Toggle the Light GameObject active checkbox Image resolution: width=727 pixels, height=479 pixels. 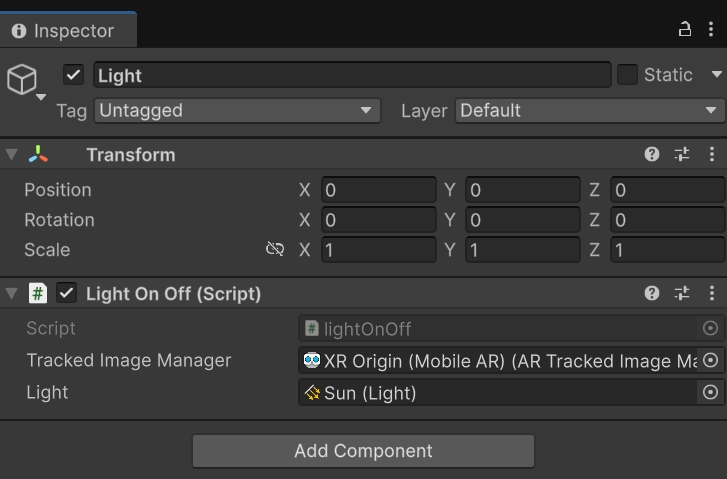[73, 75]
